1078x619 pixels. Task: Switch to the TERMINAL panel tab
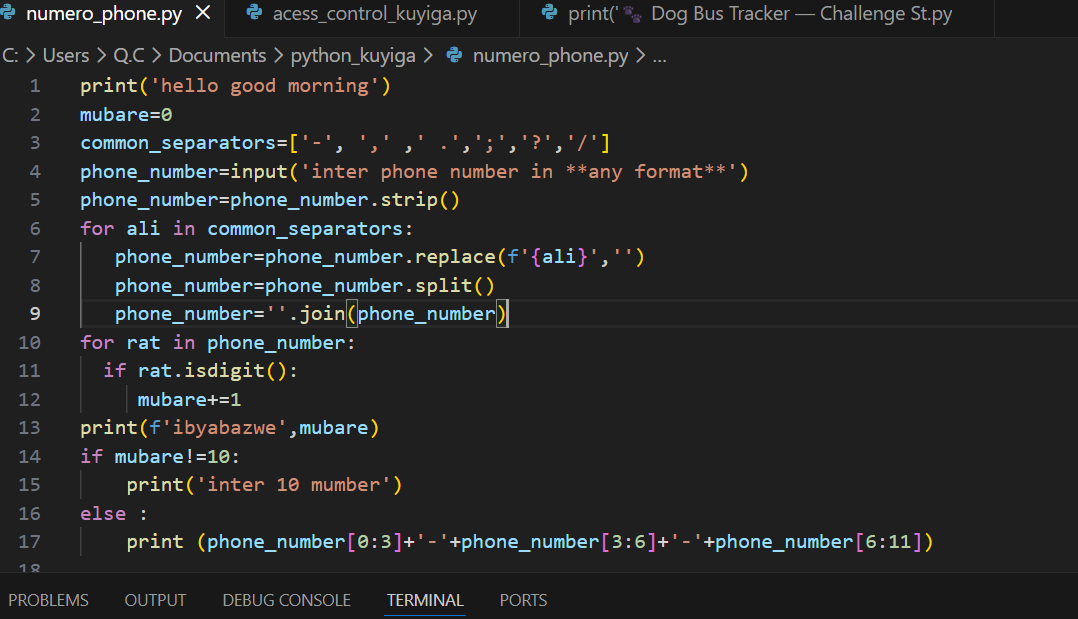tap(425, 600)
